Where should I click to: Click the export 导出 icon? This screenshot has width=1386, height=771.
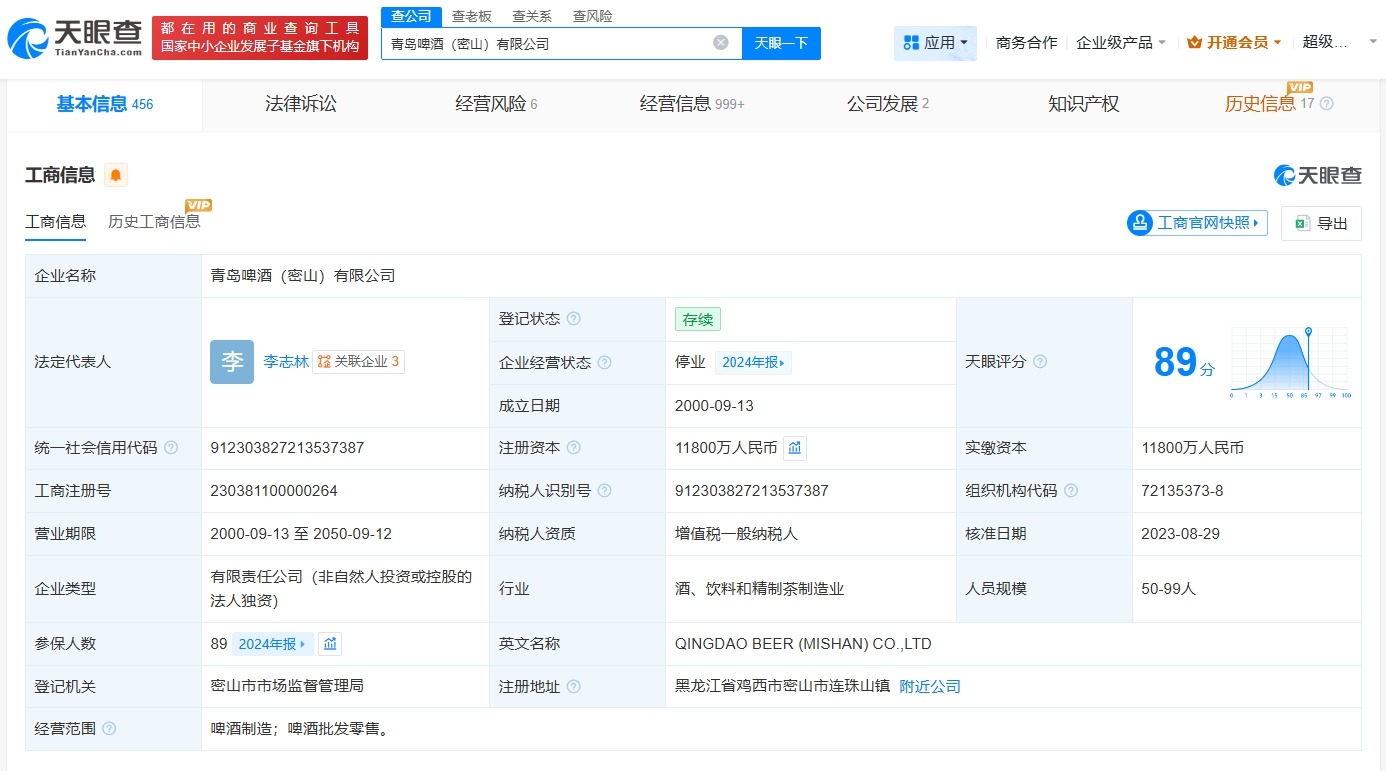1302,223
